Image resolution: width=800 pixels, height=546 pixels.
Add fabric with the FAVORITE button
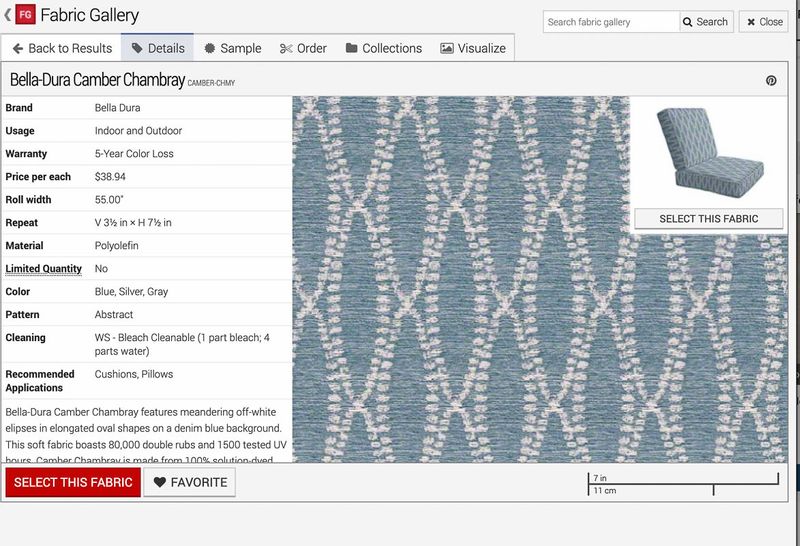click(190, 482)
